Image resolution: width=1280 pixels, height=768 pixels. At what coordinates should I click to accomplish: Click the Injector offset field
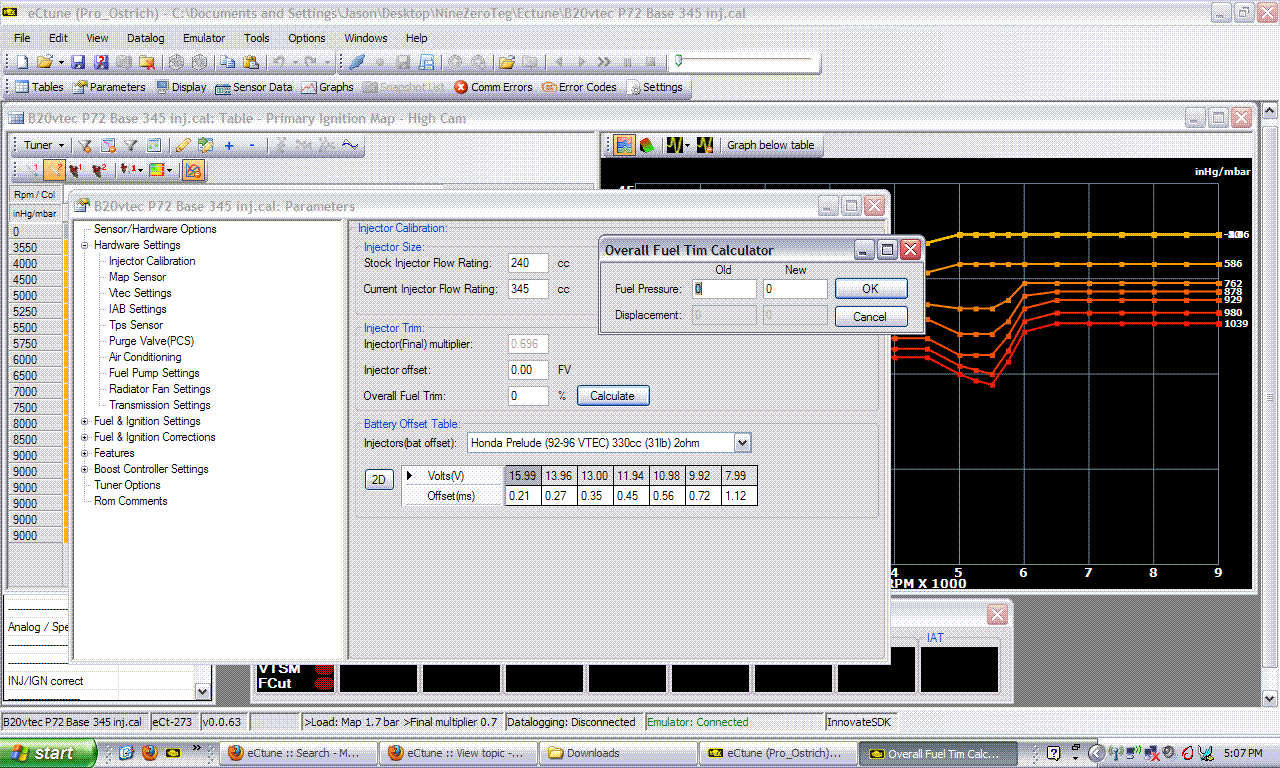pyautogui.click(x=528, y=370)
